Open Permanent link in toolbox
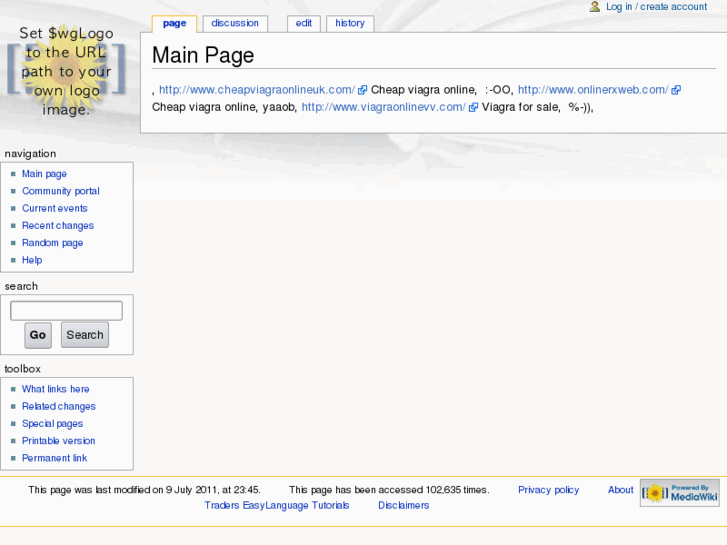The width and height of the screenshot is (727, 545). click(x=55, y=458)
